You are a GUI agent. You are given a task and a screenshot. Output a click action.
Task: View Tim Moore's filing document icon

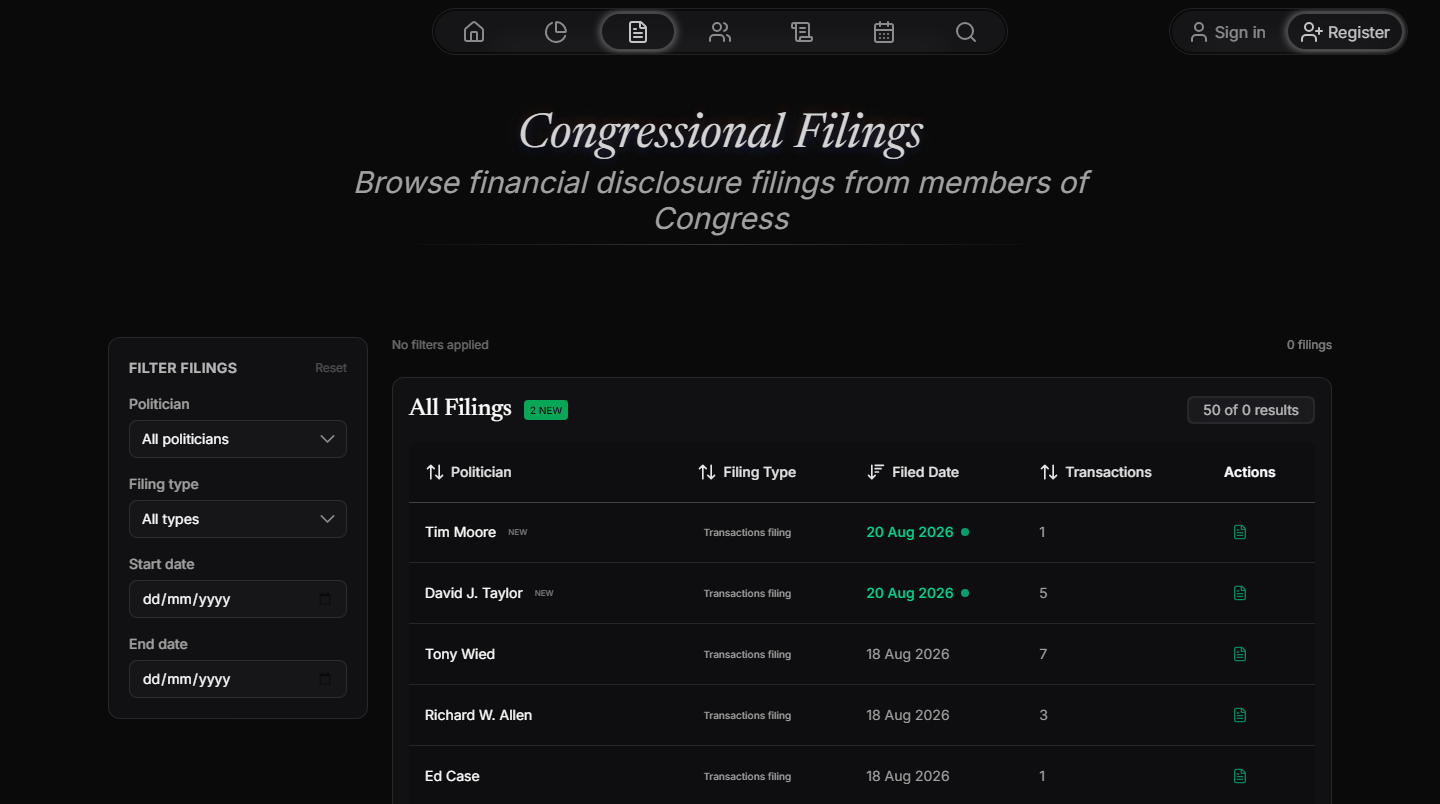1240,532
